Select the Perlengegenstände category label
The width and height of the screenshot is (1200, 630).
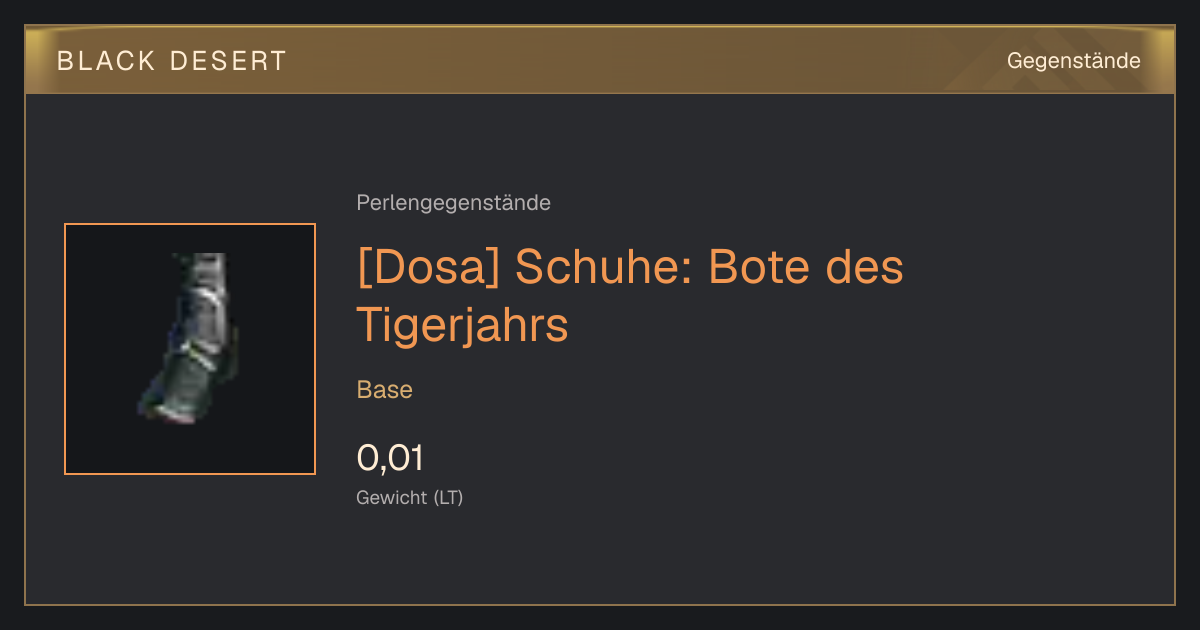[453, 203]
